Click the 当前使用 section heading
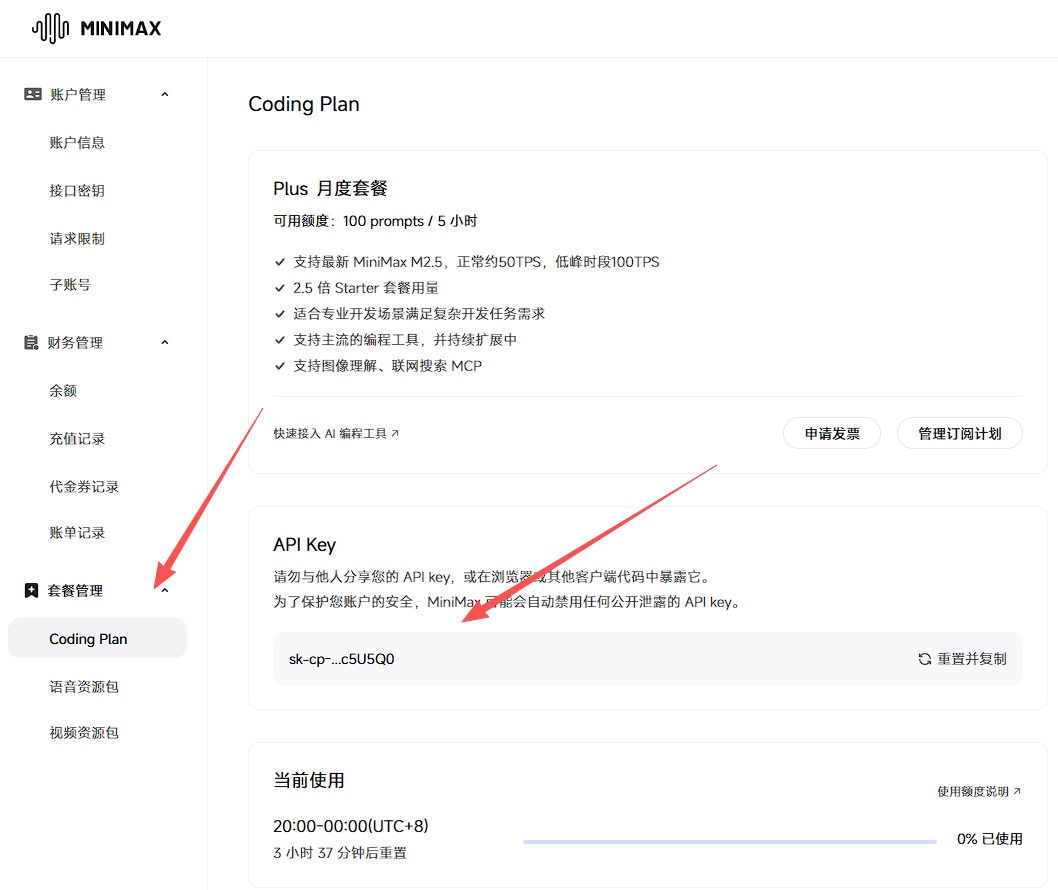The image size is (1058, 890). pyautogui.click(x=308, y=780)
